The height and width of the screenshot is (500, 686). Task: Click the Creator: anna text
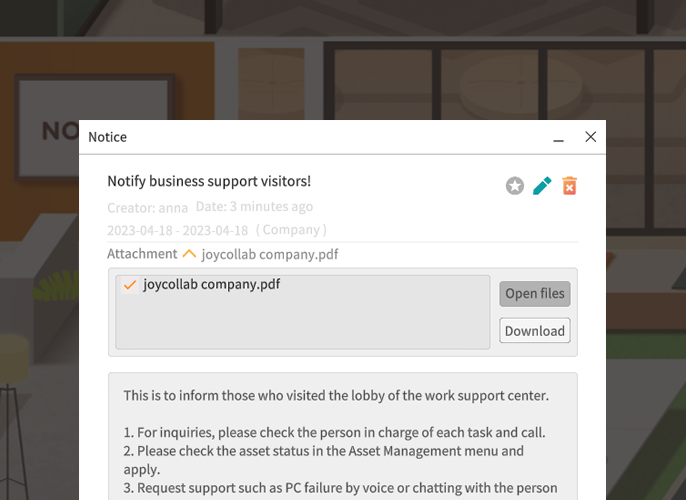coord(147,207)
